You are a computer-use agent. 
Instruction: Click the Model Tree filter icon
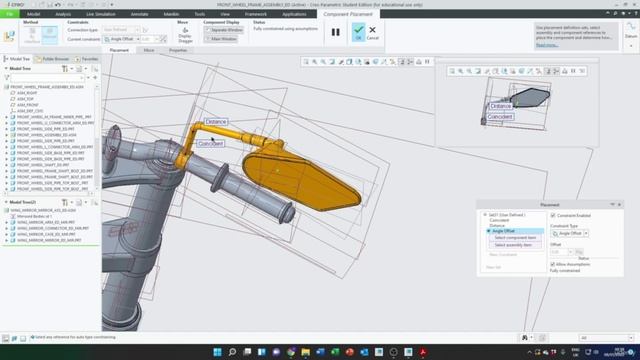coord(7,78)
